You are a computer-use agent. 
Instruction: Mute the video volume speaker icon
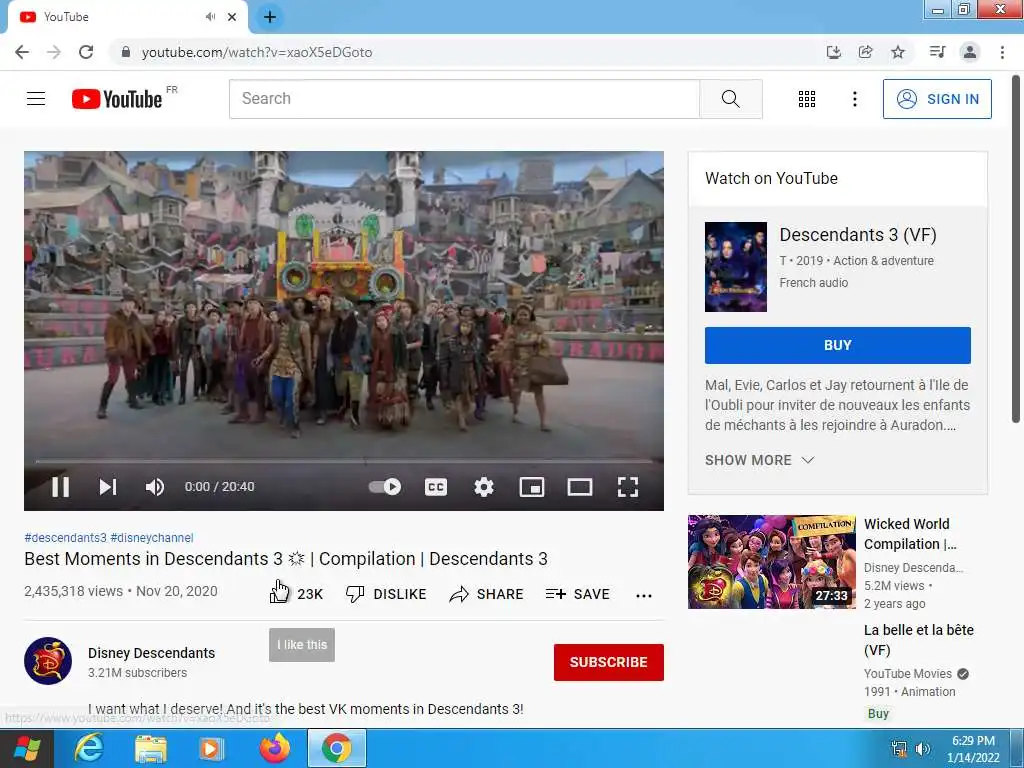[x=155, y=487]
